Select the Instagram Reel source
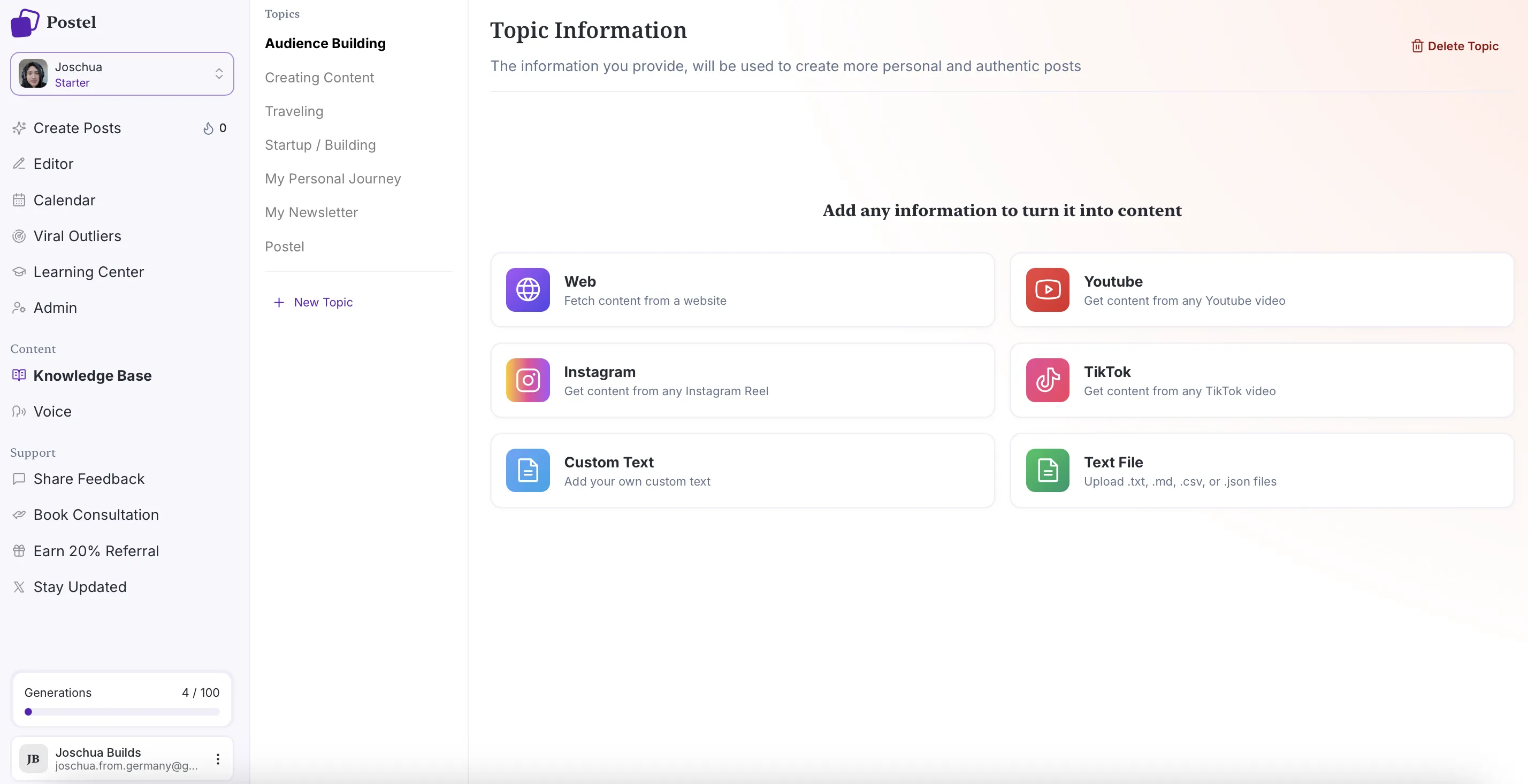1528x784 pixels. (x=742, y=380)
